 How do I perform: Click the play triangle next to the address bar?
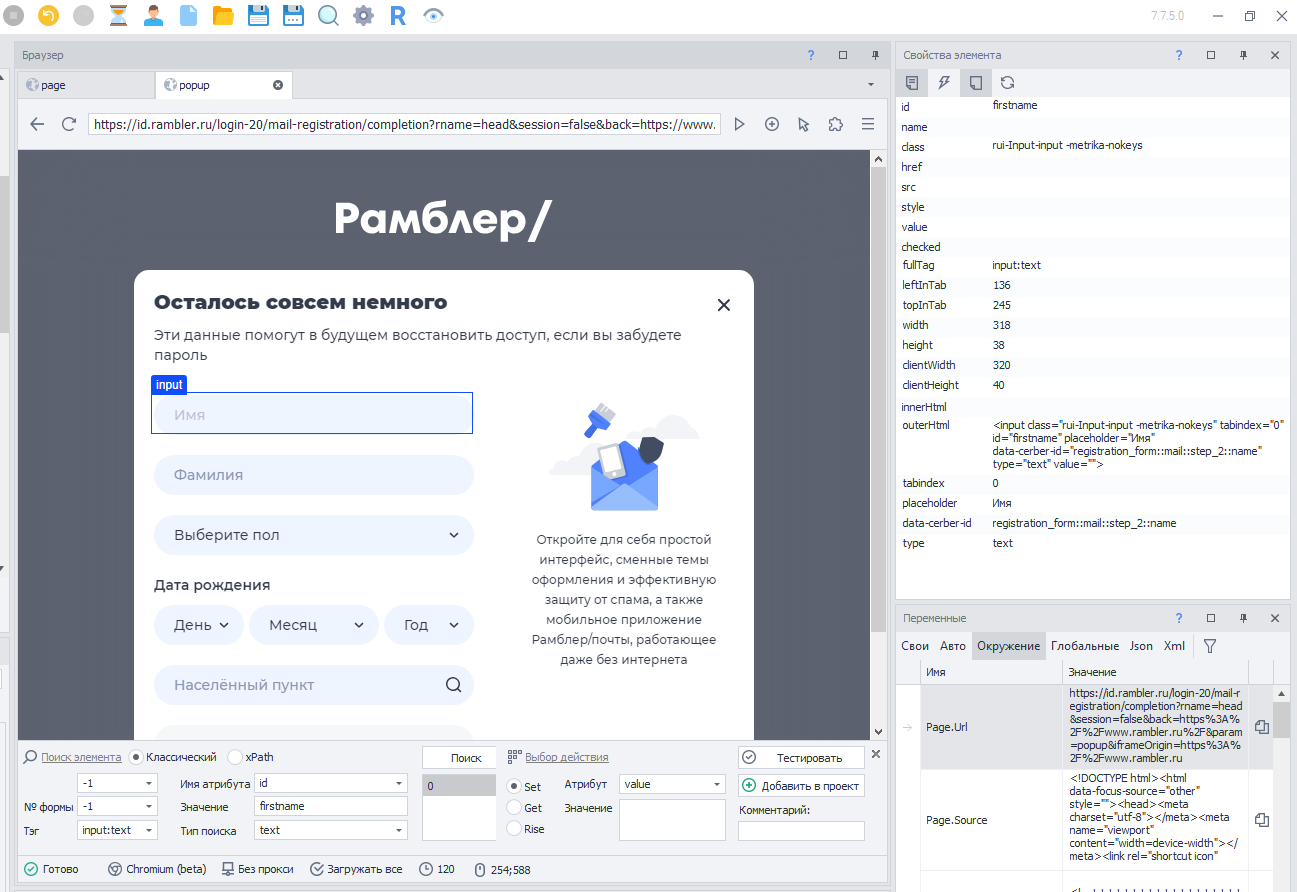pyautogui.click(x=740, y=124)
